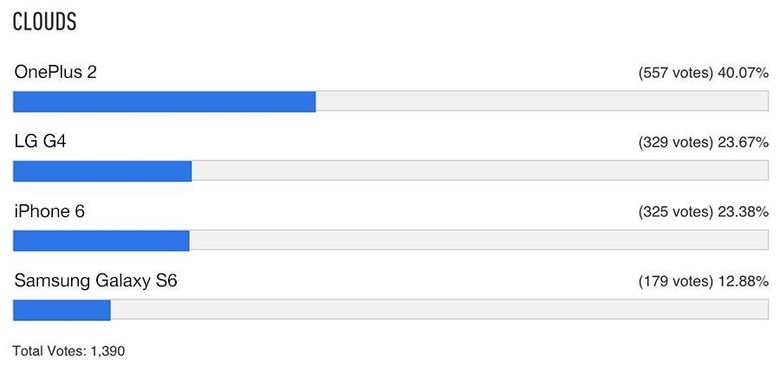This screenshot has height=373, width=780.
Task: Click the (179 votes) text
Action: click(676, 282)
